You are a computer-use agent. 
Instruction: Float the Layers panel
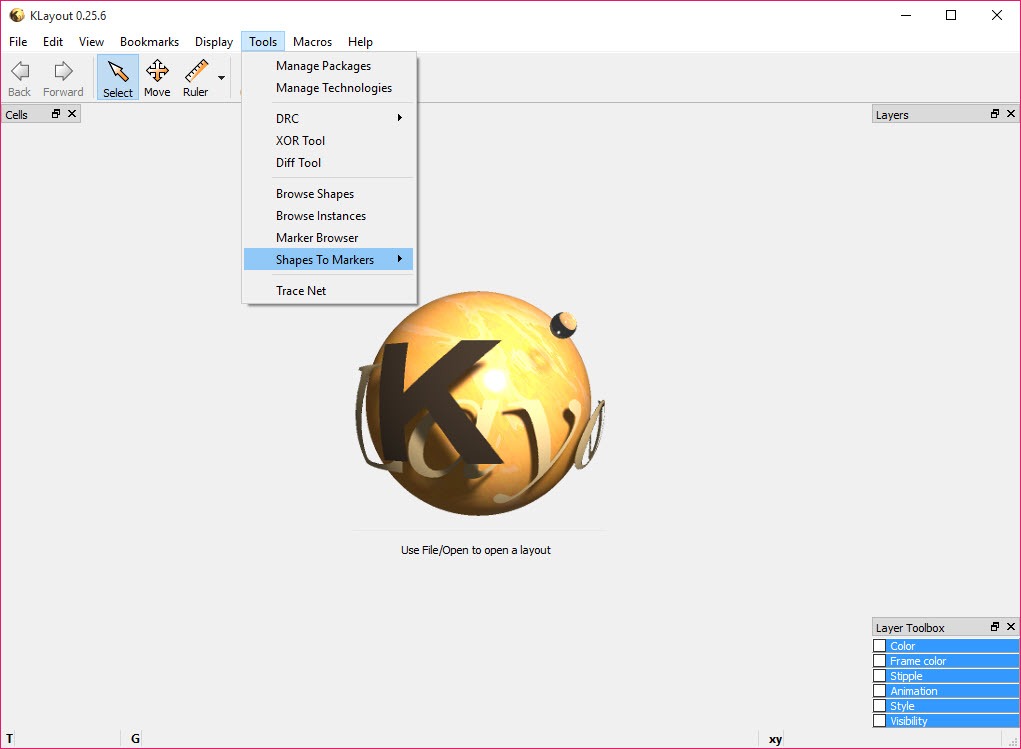(x=995, y=114)
